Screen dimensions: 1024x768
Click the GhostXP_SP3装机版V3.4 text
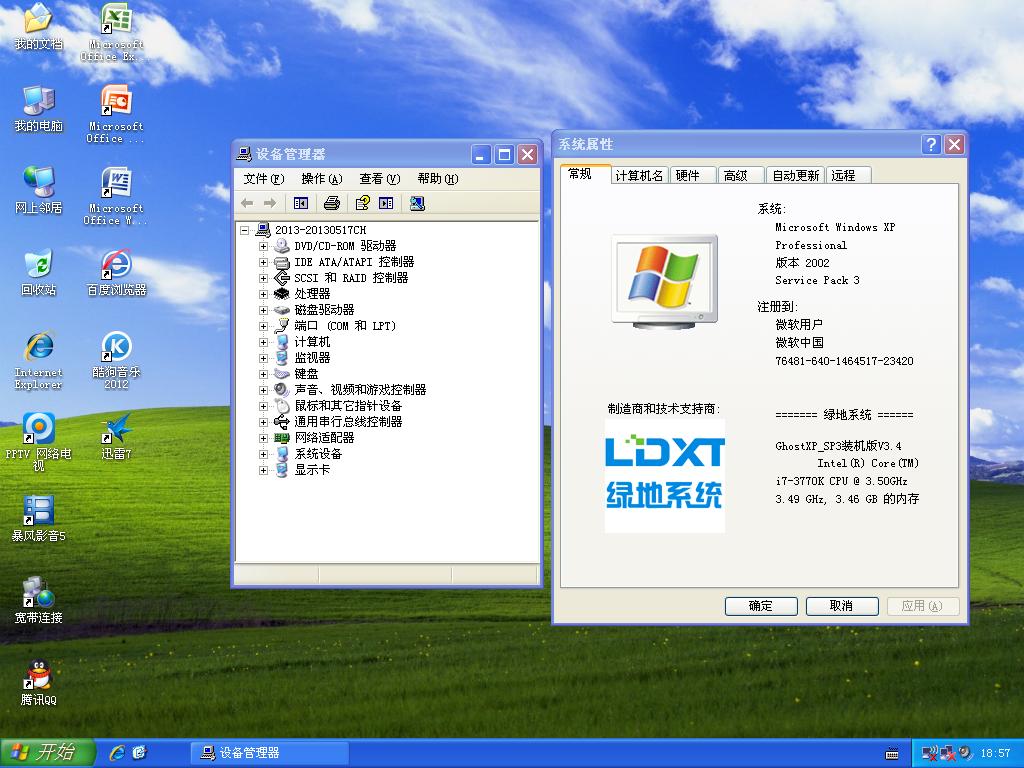(839, 446)
